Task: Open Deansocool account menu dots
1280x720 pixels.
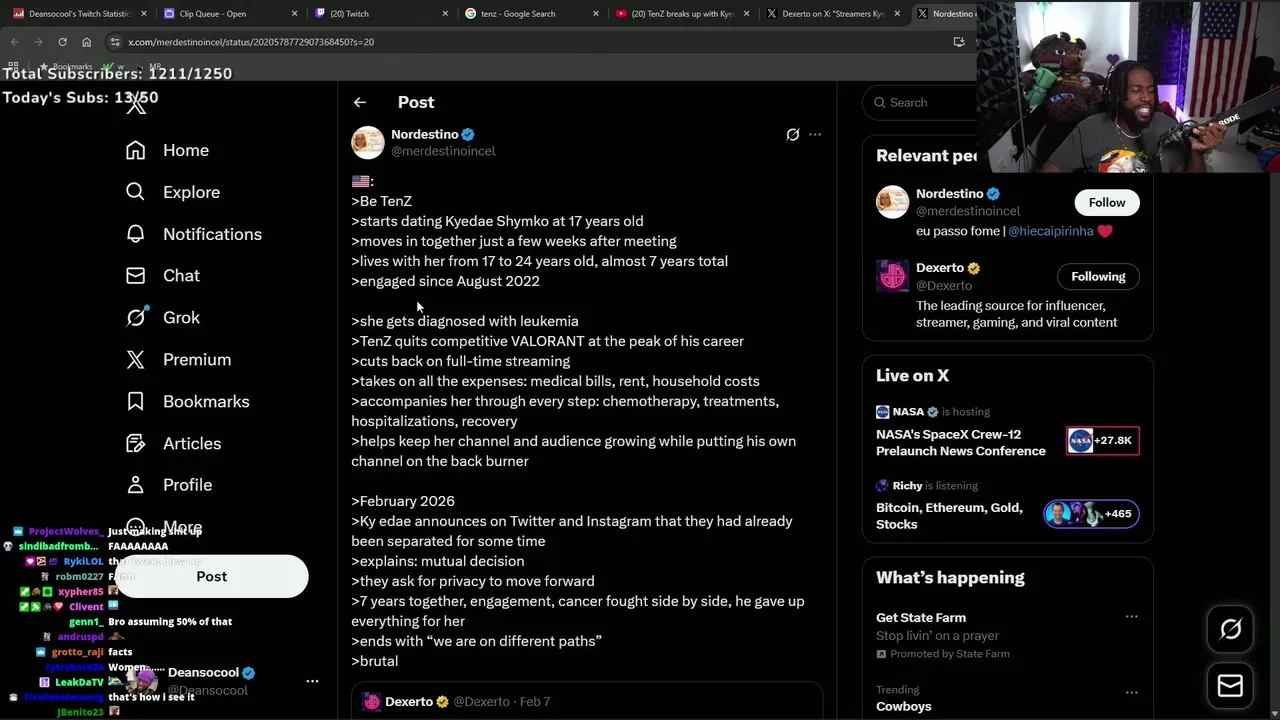Action: coord(312,681)
